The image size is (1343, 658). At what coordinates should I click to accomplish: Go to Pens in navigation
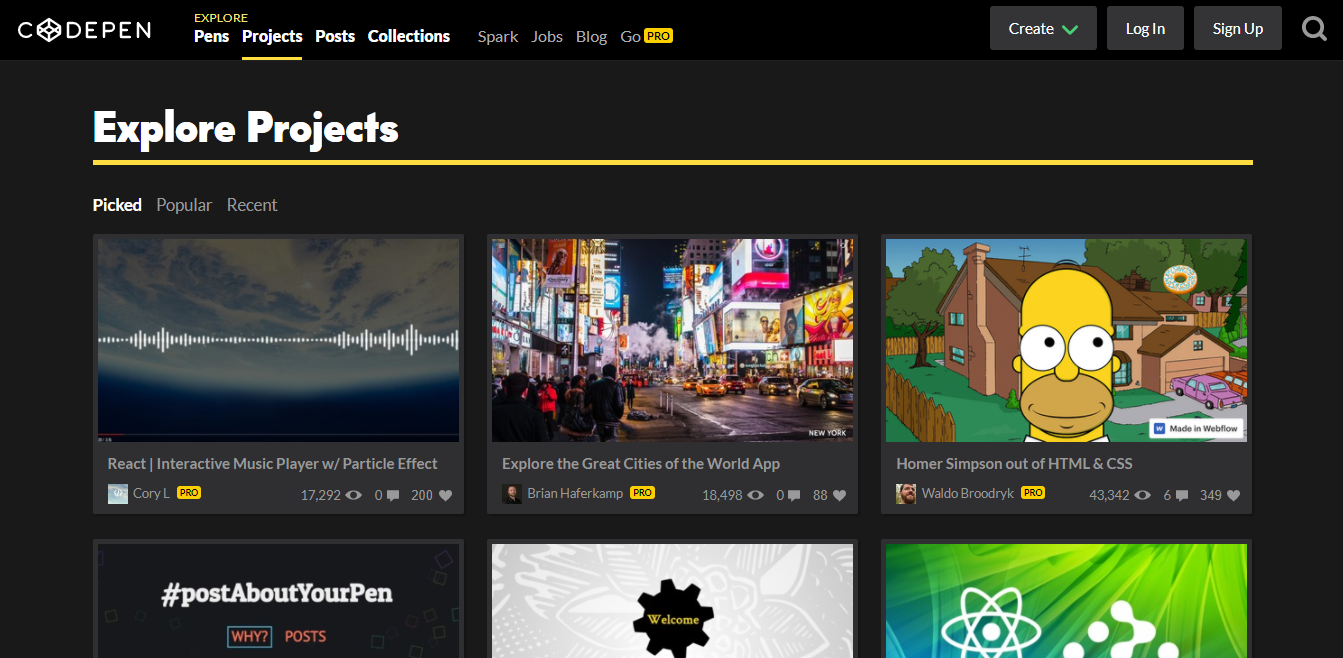tap(211, 36)
